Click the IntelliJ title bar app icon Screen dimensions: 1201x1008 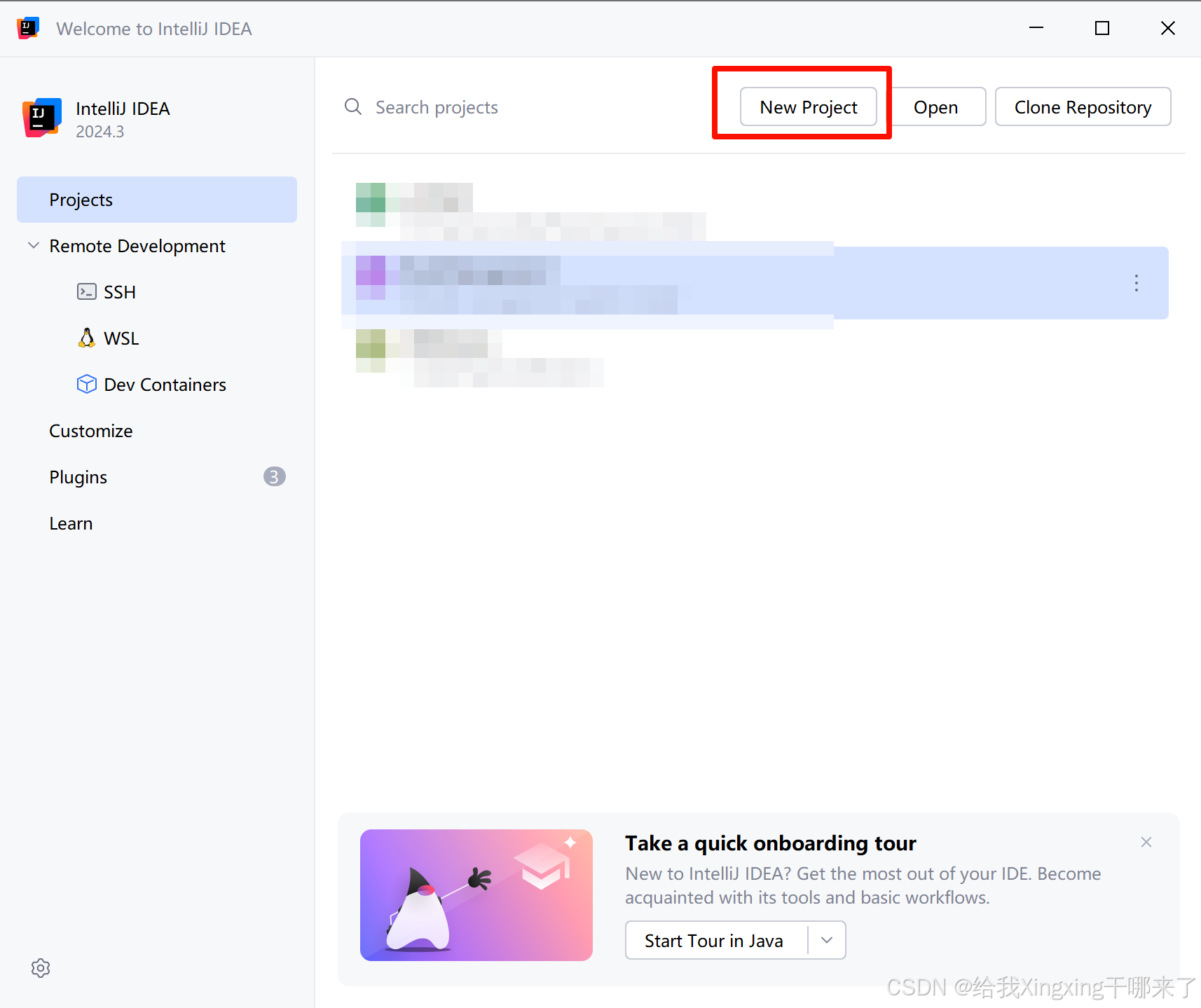[28, 28]
